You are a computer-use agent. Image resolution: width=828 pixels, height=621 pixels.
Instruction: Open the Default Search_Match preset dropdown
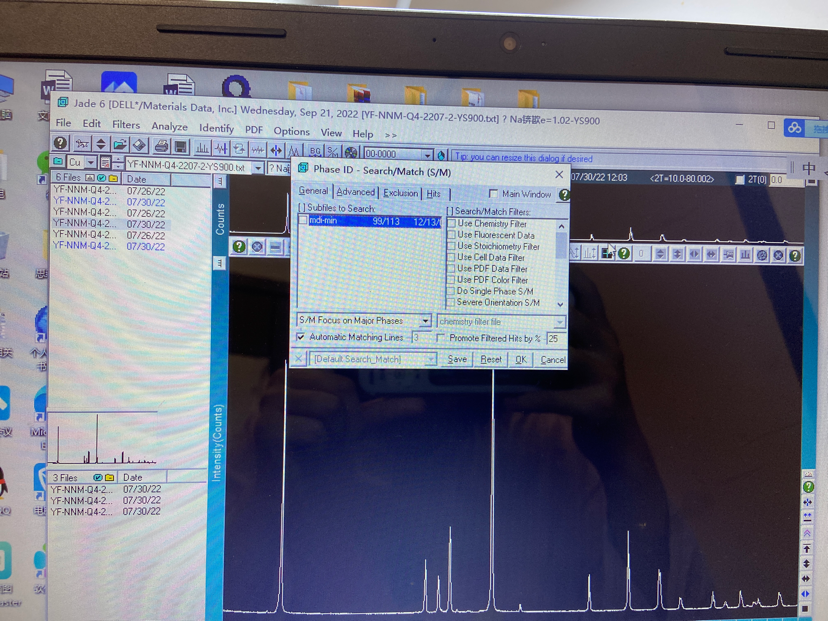430,359
